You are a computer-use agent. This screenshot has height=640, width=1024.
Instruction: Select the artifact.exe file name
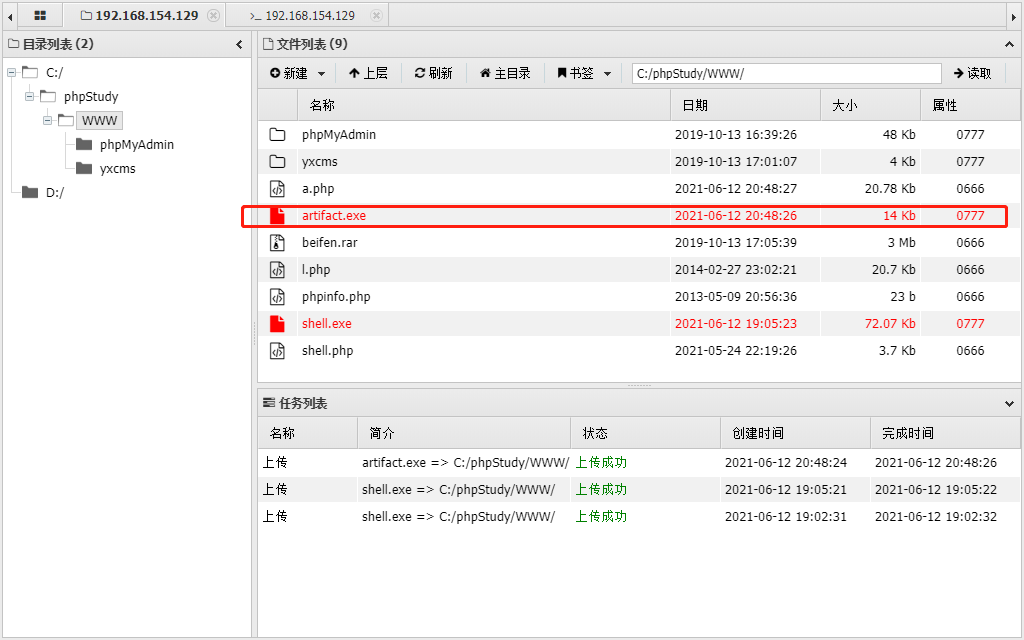click(x=334, y=216)
